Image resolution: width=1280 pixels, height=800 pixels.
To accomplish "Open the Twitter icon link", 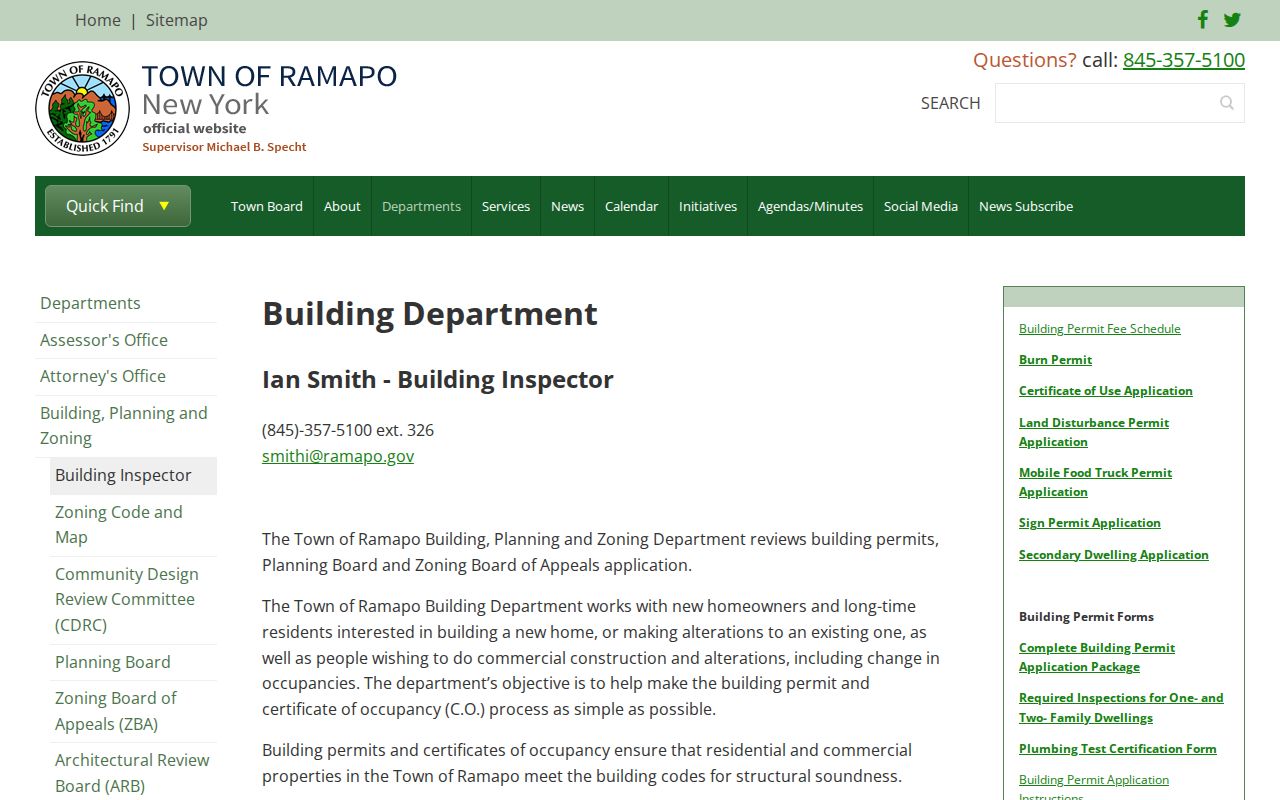I will [x=1232, y=20].
